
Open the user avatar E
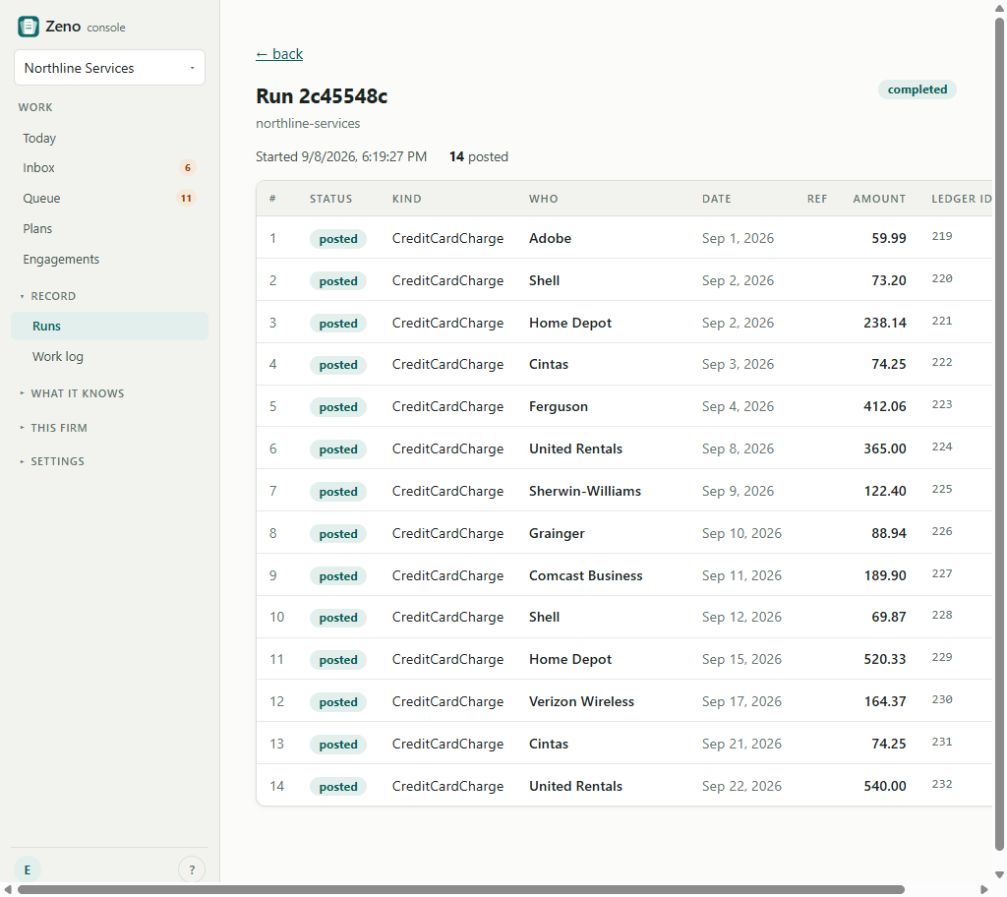click(x=28, y=870)
